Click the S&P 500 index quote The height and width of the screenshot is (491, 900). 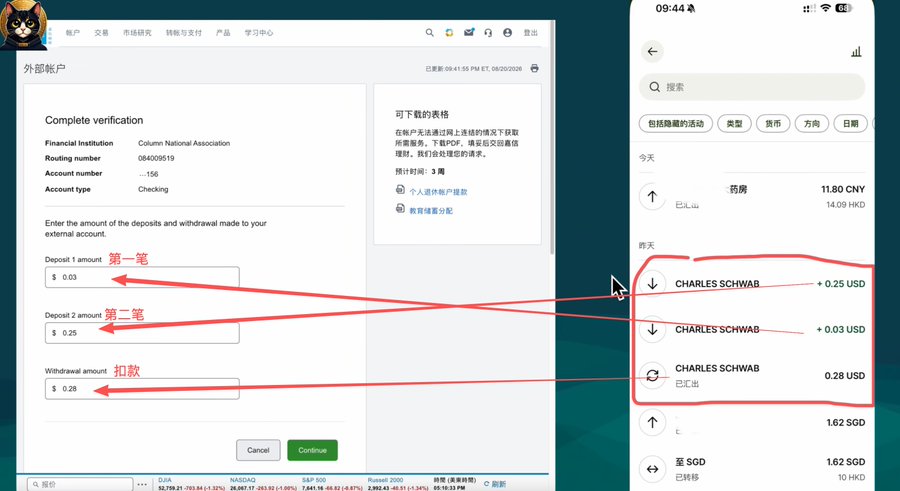point(332,484)
